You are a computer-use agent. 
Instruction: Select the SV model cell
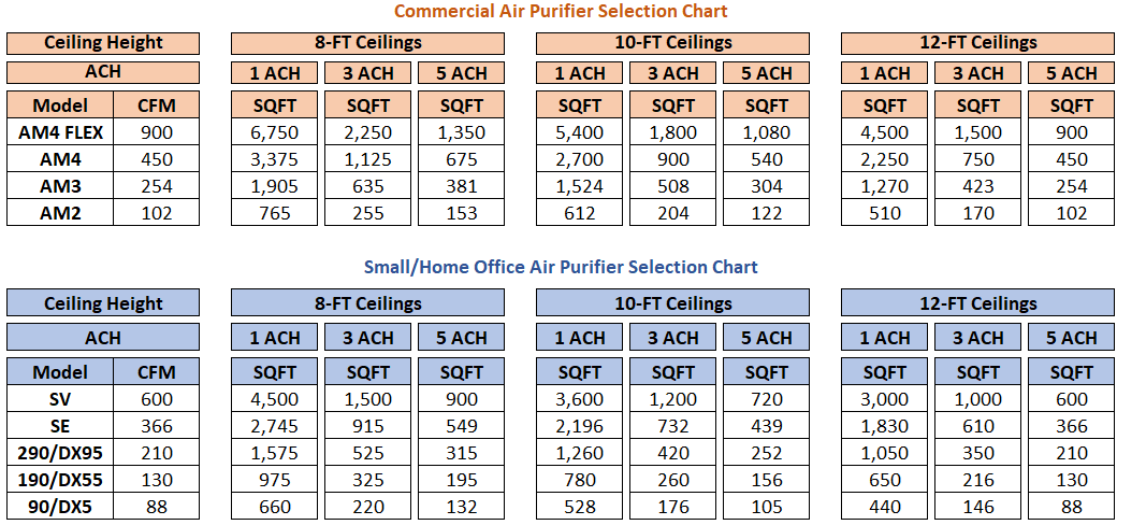(60, 399)
